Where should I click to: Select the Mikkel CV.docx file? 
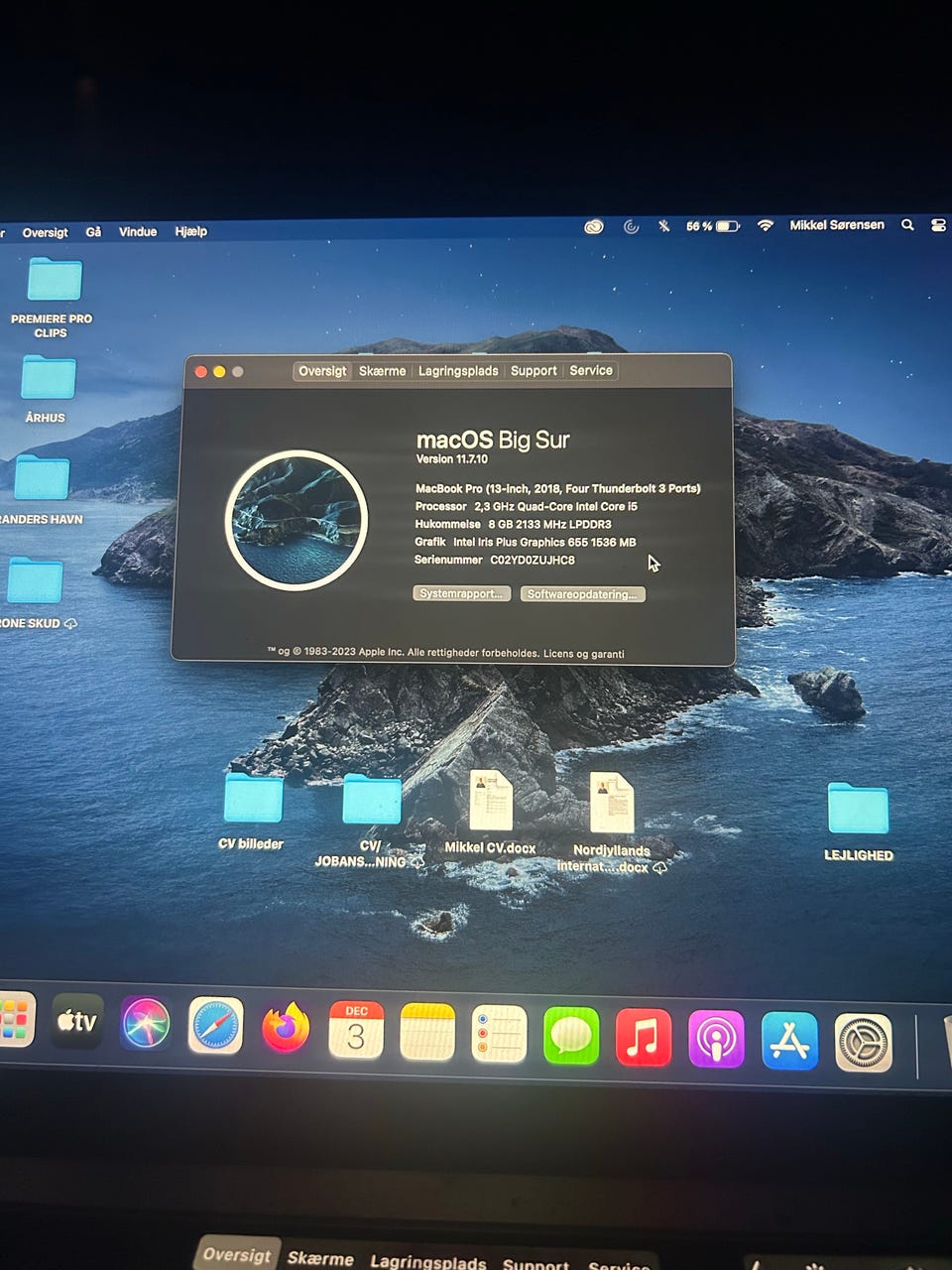[x=491, y=800]
